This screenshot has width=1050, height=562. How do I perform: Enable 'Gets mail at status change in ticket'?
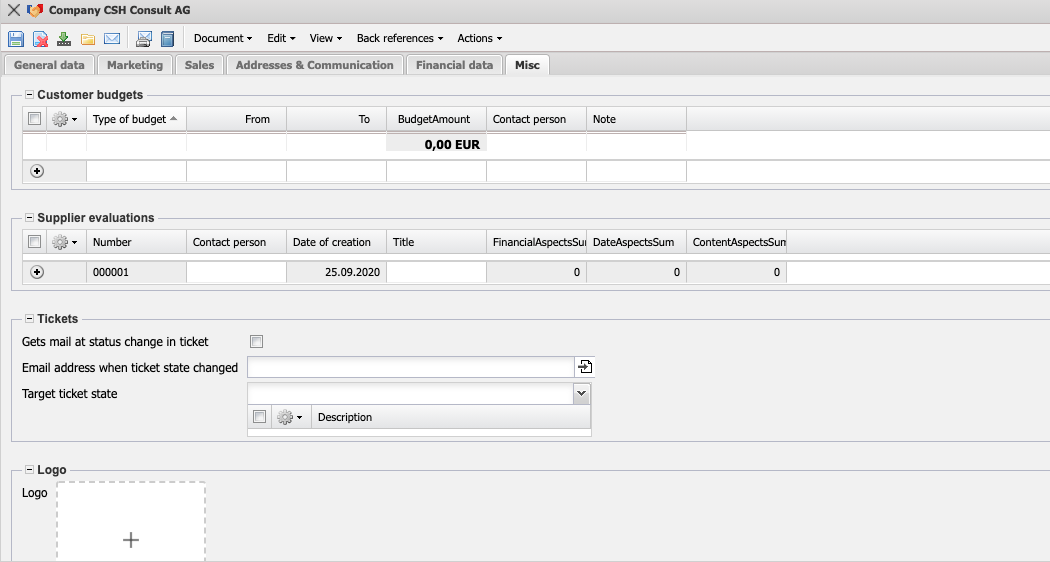(256, 342)
